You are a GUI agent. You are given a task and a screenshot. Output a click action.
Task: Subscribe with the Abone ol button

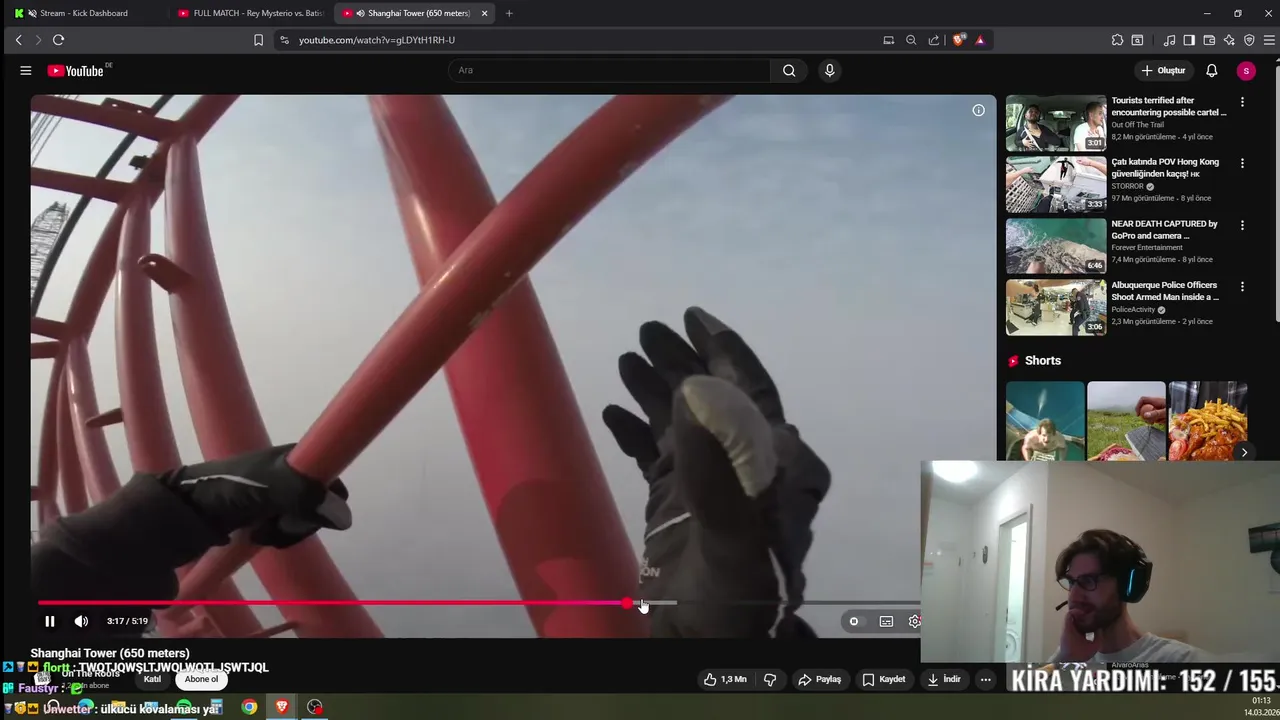pyautogui.click(x=201, y=679)
